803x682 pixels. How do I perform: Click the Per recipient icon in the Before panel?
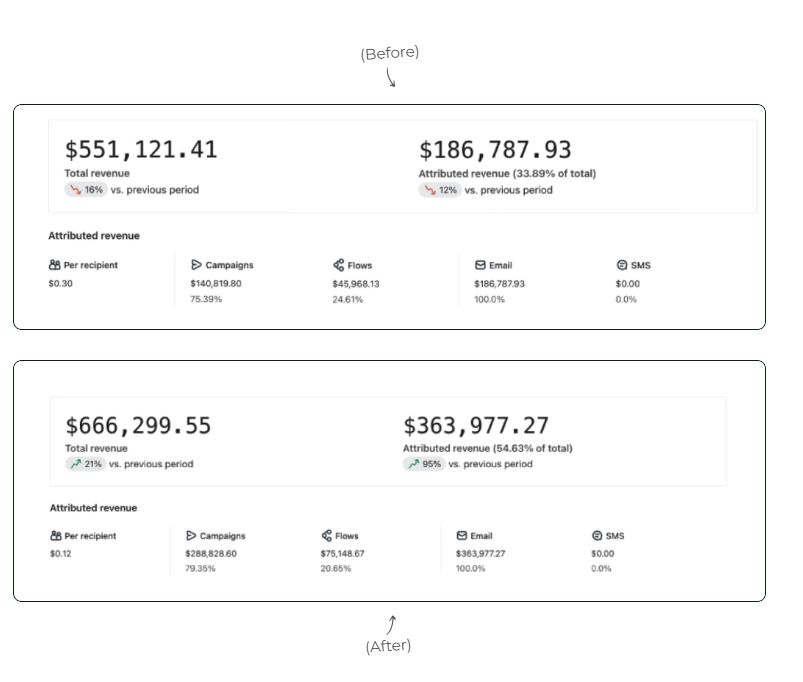[x=55, y=265]
